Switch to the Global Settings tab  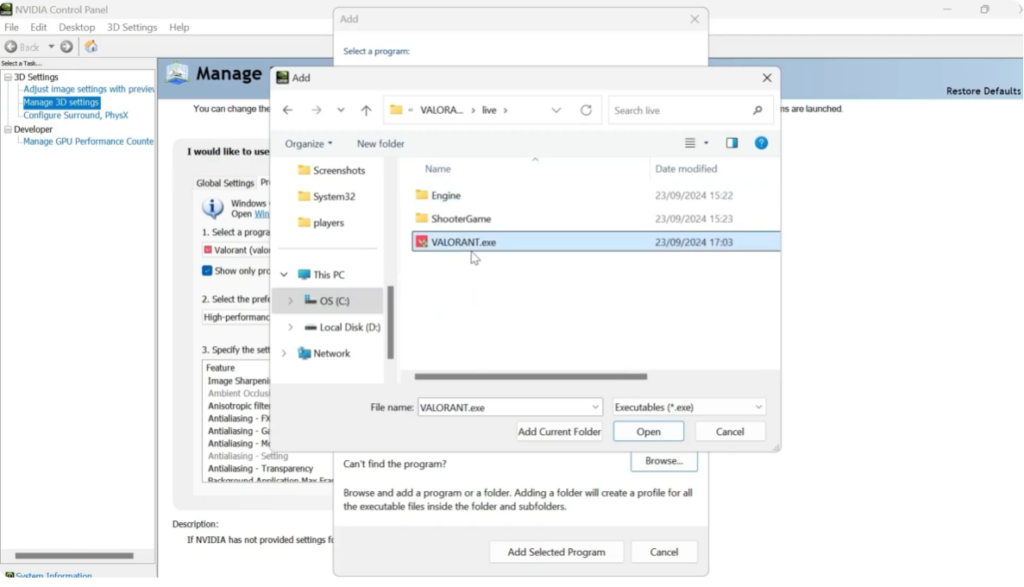tap(225, 182)
